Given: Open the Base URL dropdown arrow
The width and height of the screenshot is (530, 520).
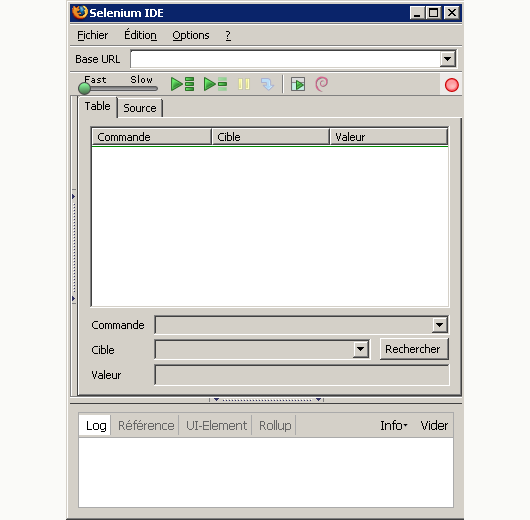Looking at the screenshot, I should [x=448, y=59].
